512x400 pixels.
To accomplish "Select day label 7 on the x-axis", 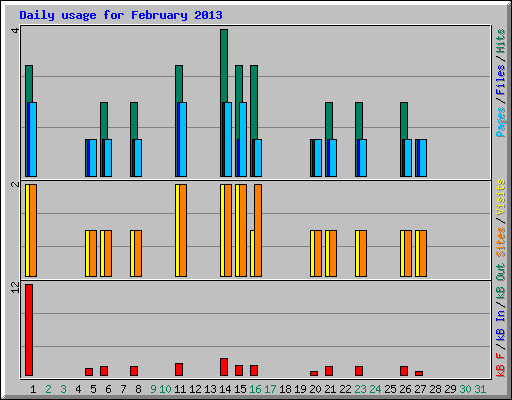I will click(x=123, y=389).
